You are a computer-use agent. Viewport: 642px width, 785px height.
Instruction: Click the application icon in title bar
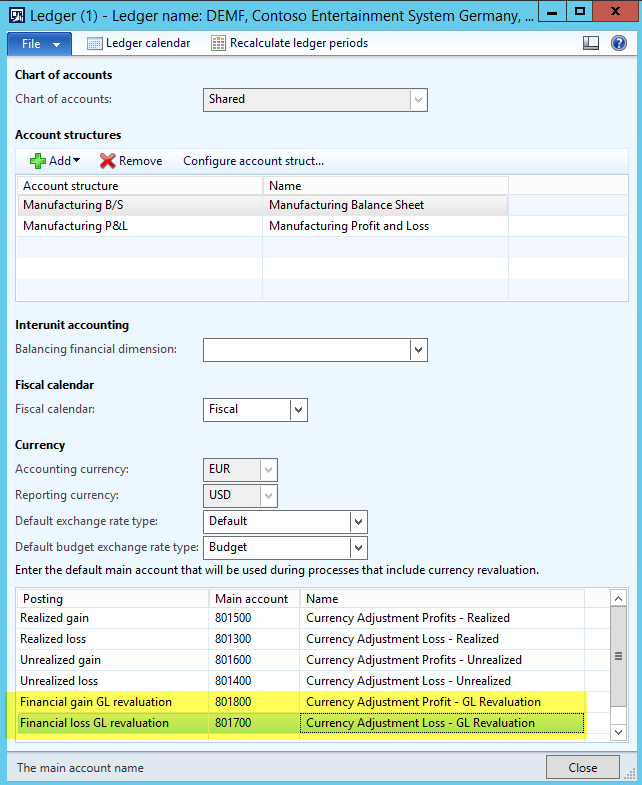point(16,13)
